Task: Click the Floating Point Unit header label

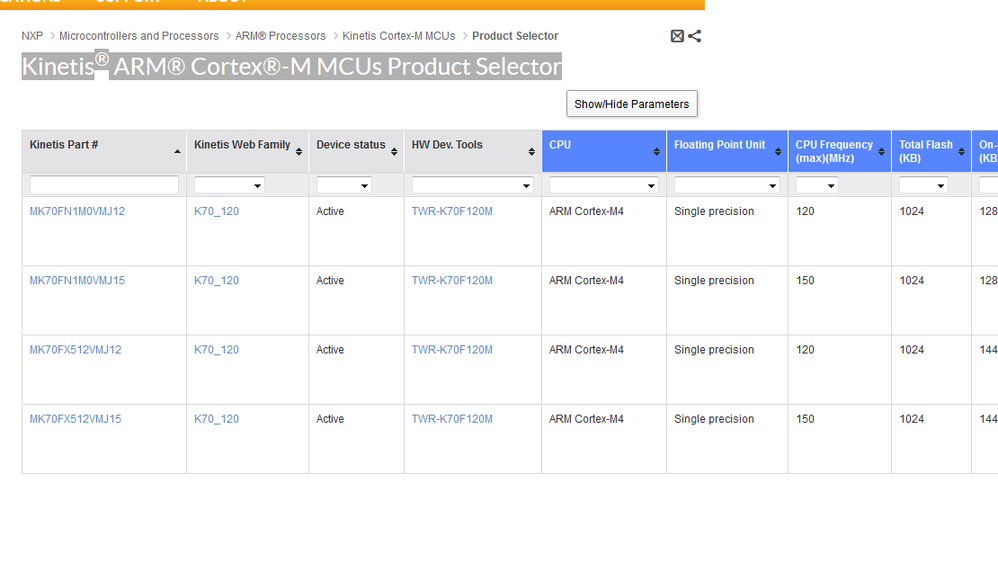Action: [720, 145]
